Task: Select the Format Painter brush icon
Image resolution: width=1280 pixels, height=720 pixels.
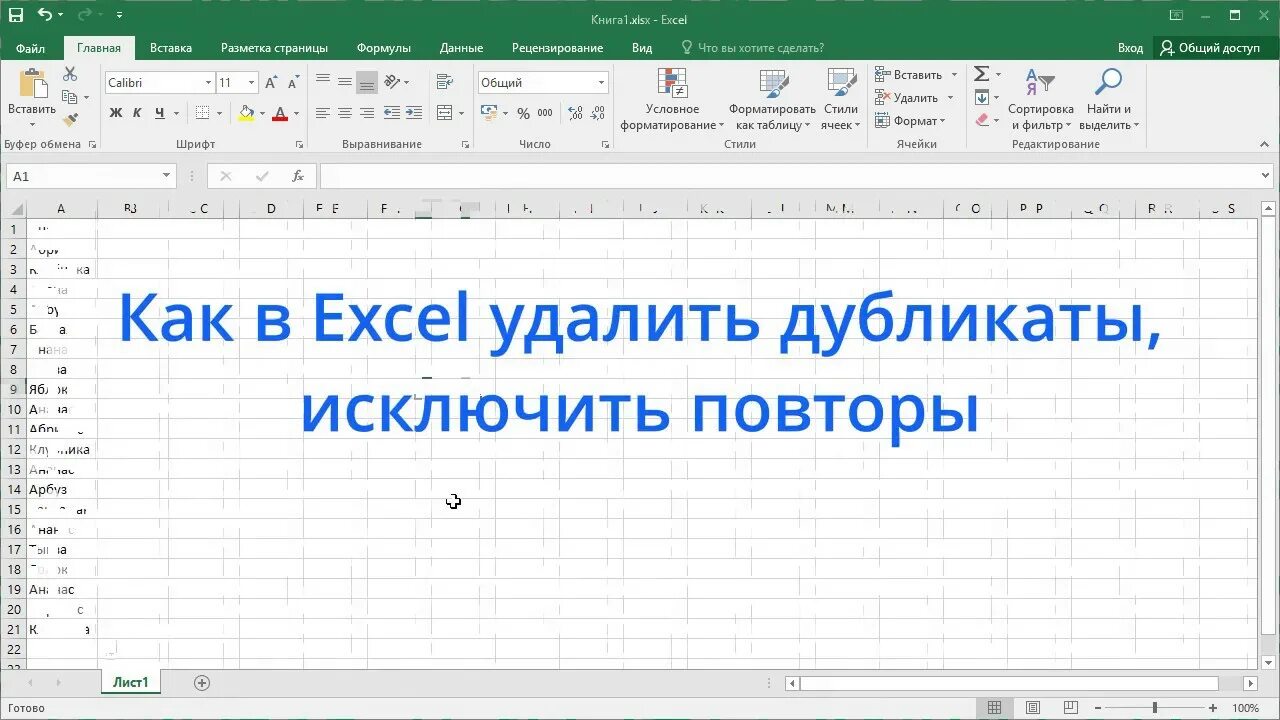Action: pyautogui.click(x=70, y=120)
